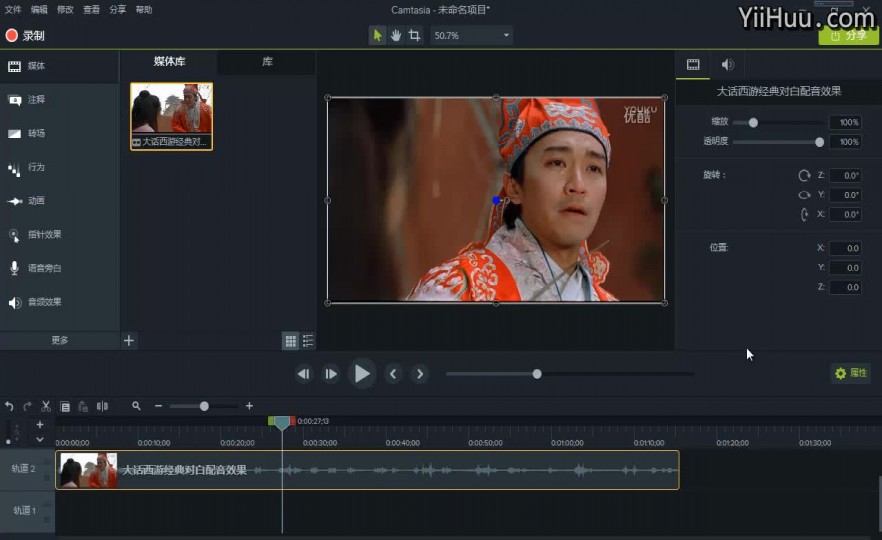The width and height of the screenshot is (882, 540).
Task: Click the timeline zoom out minus
Action: (x=159, y=406)
